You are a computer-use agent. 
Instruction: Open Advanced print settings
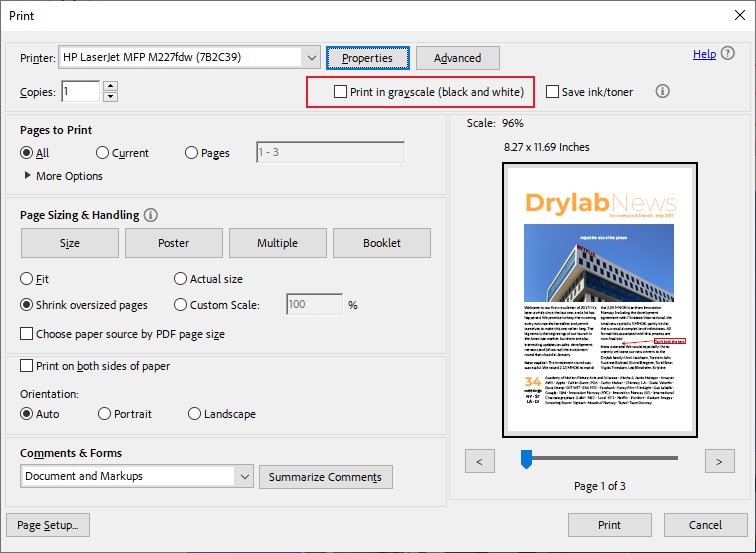point(458,58)
